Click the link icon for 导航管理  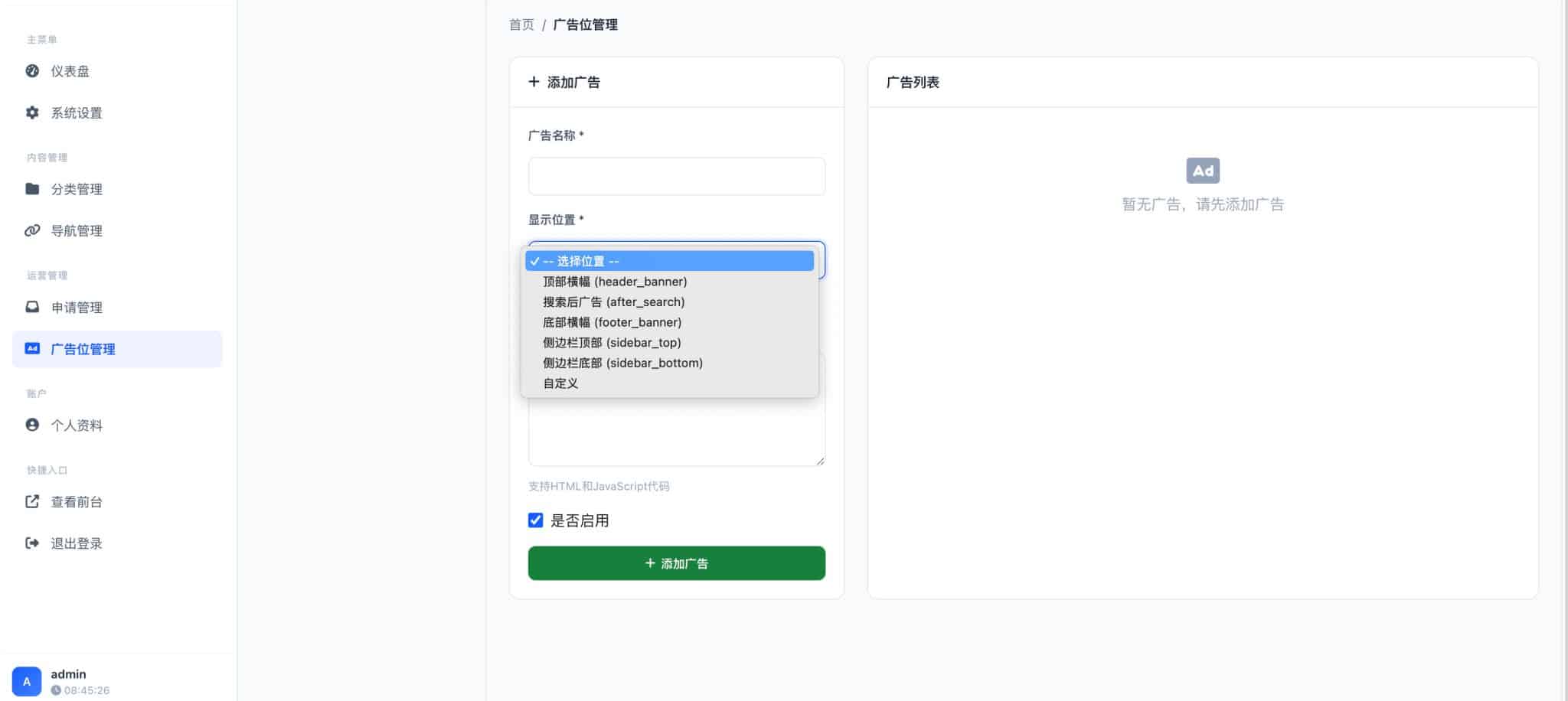32,230
